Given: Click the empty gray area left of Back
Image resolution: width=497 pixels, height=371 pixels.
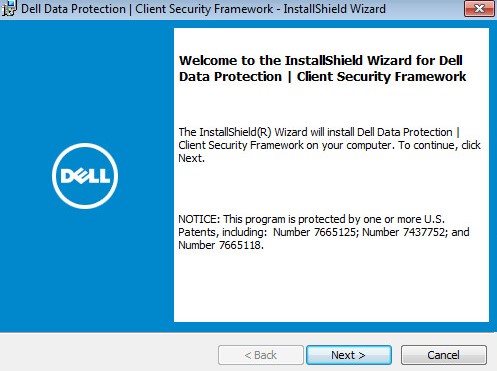Looking at the screenshot, I should [x=108, y=353].
